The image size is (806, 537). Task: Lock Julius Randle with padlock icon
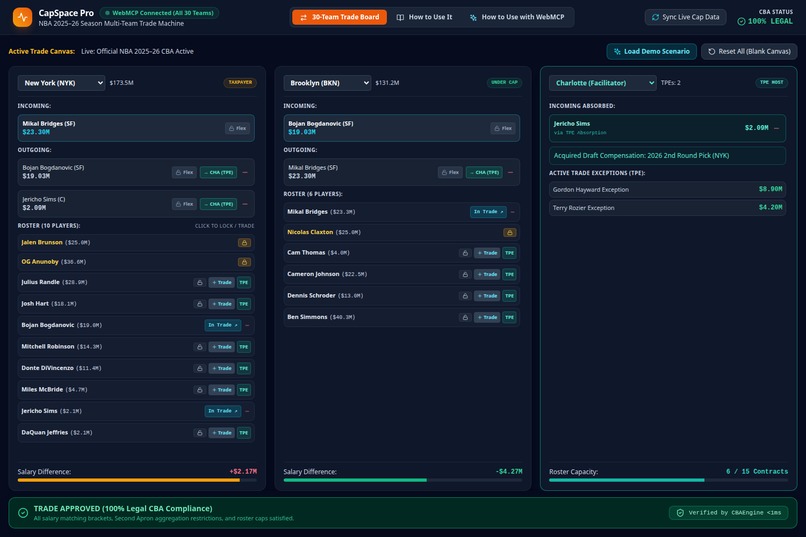[200, 283]
